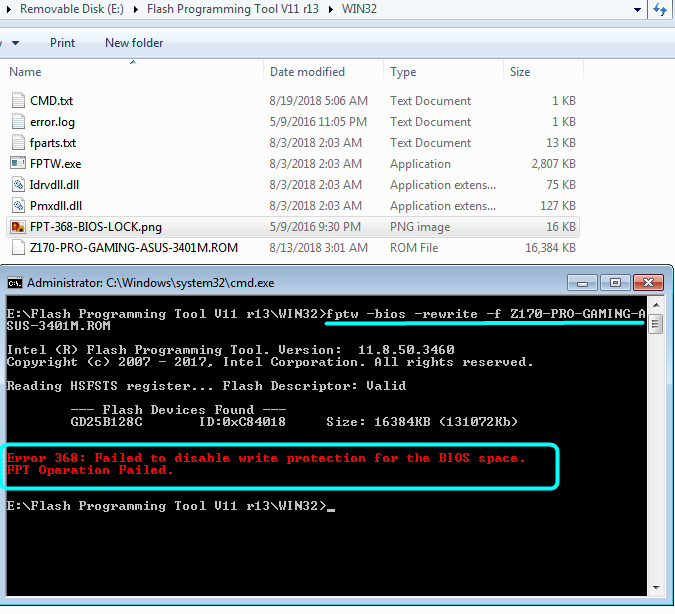Click the GD25B128C flash device line

pos(294,422)
